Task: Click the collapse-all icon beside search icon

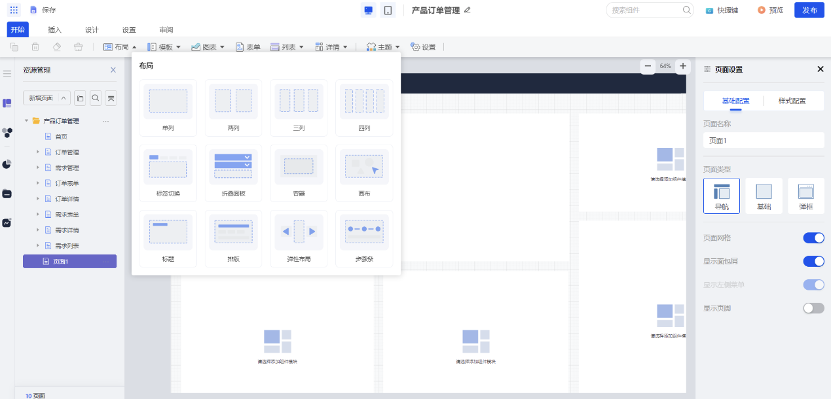Action: 111,98
